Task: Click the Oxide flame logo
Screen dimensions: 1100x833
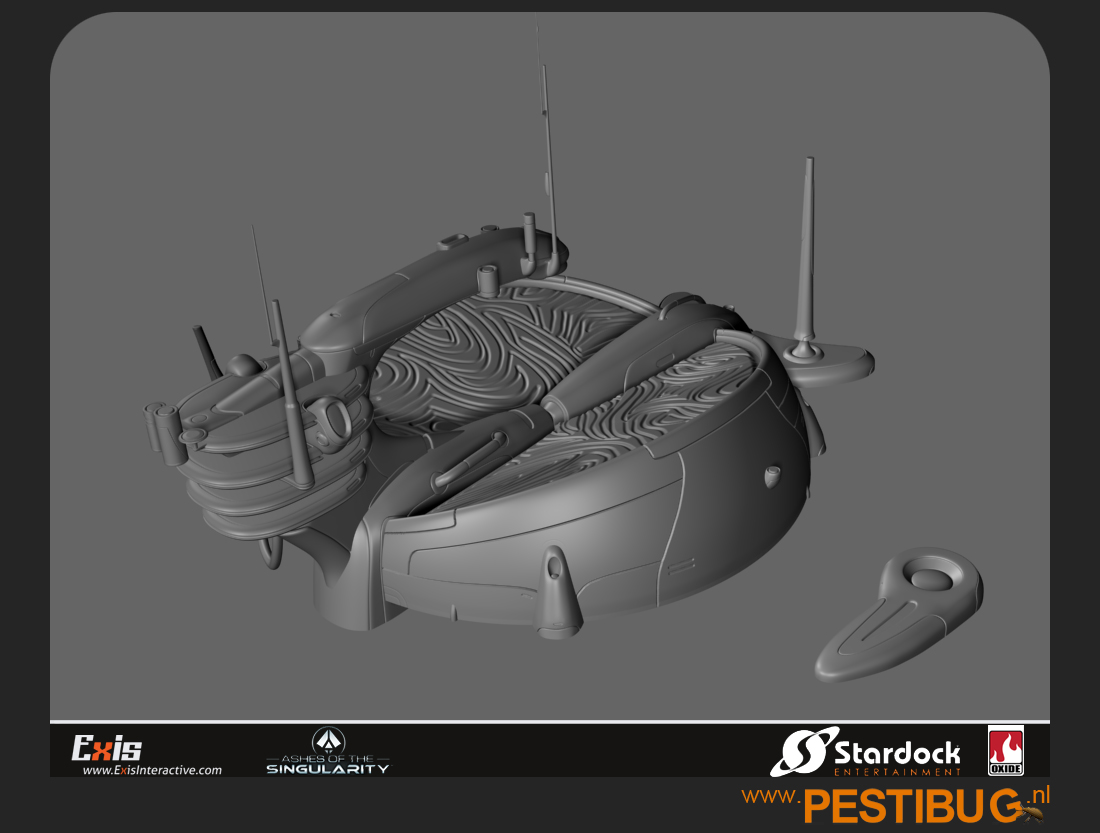Action: [1006, 751]
